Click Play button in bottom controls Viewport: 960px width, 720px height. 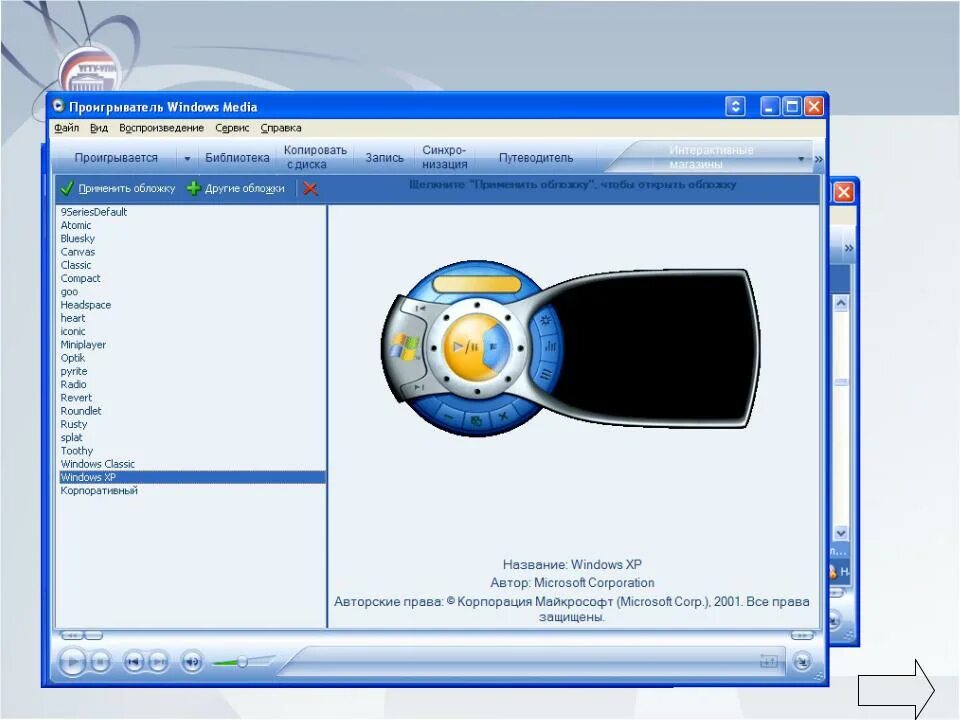pos(72,662)
